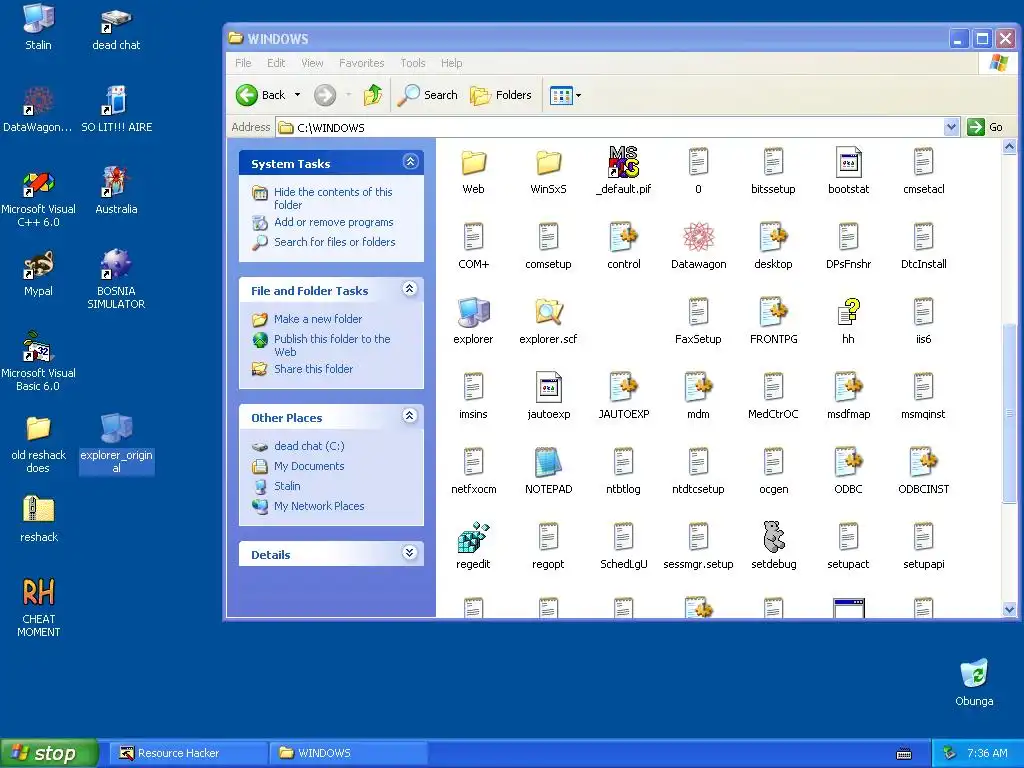Open the Back history dropdown arrow
Screen dimensions: 1024x768
[298, 95]
